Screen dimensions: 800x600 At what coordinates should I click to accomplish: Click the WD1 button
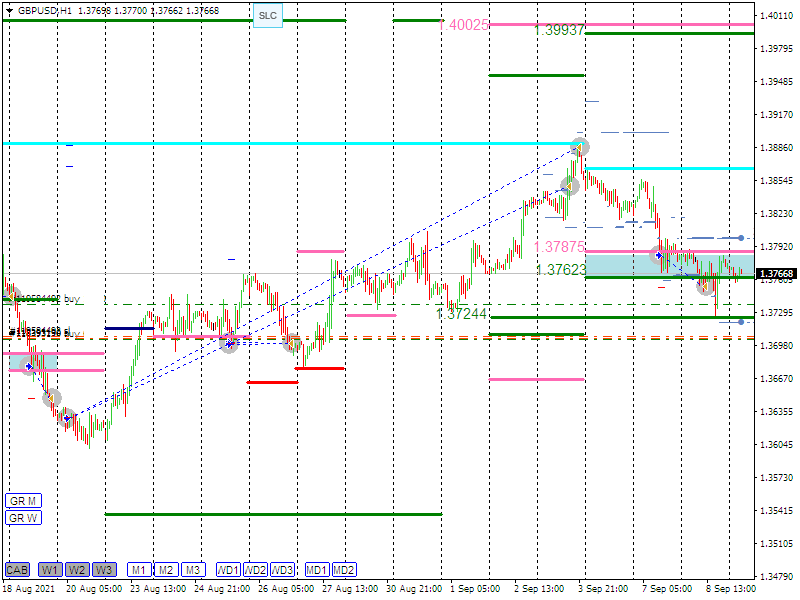[229, 570]
